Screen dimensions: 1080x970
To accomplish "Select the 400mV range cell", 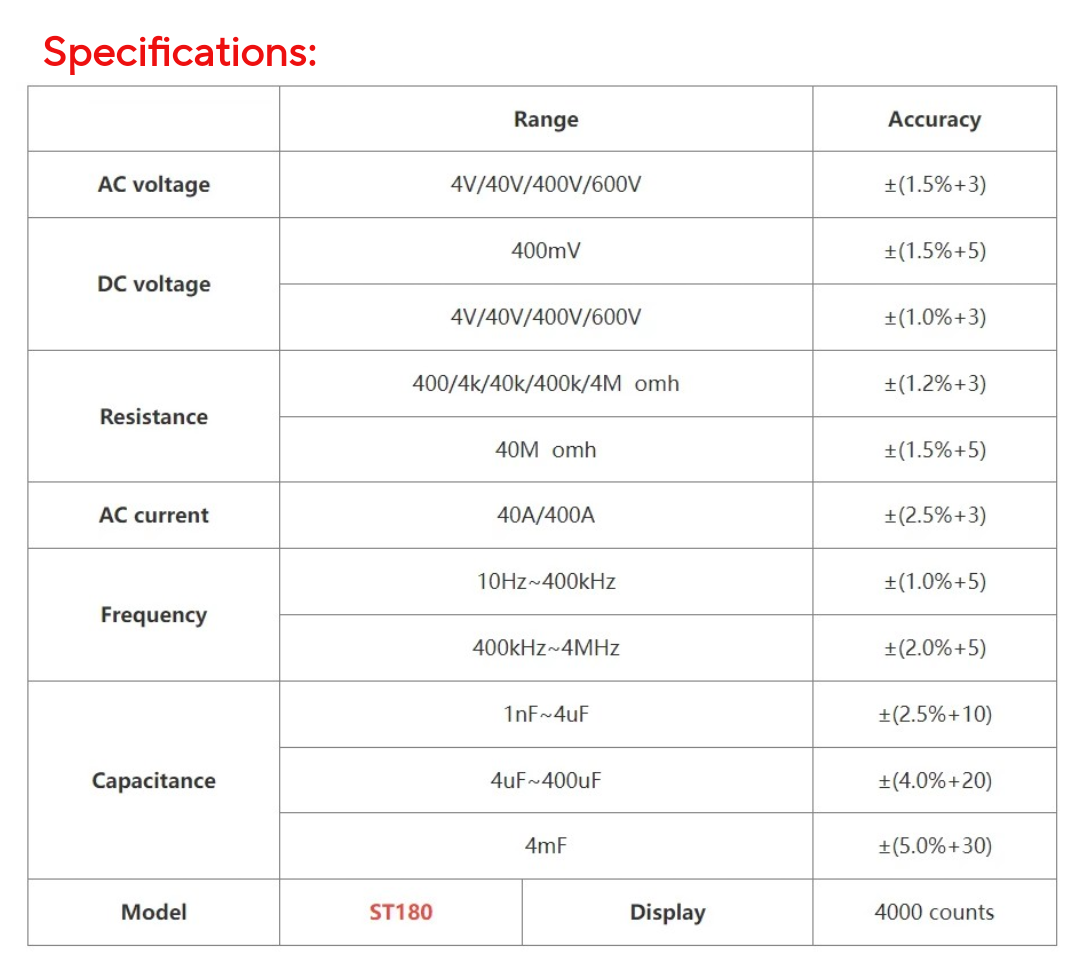I will pos(546,251).
